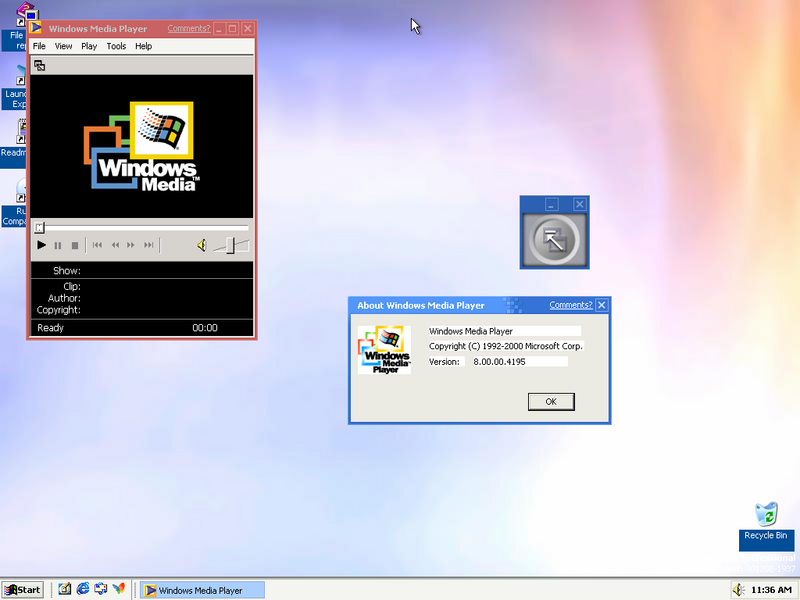Viewport: 800px width, 600px height.
Task: Minimize the Windows Media Player window
Action: coord(219,29)
